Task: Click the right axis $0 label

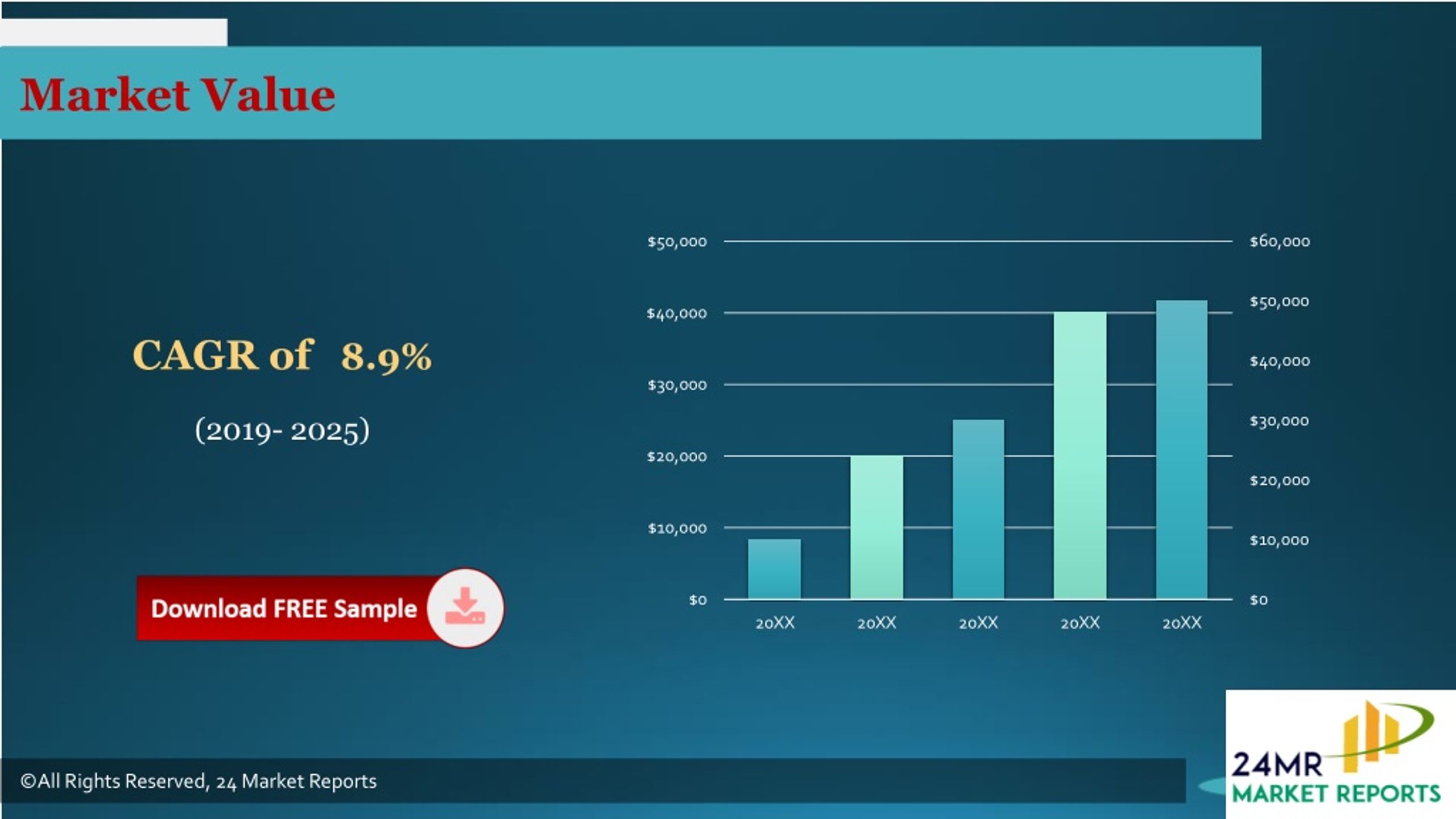Action: [1259, 600]
